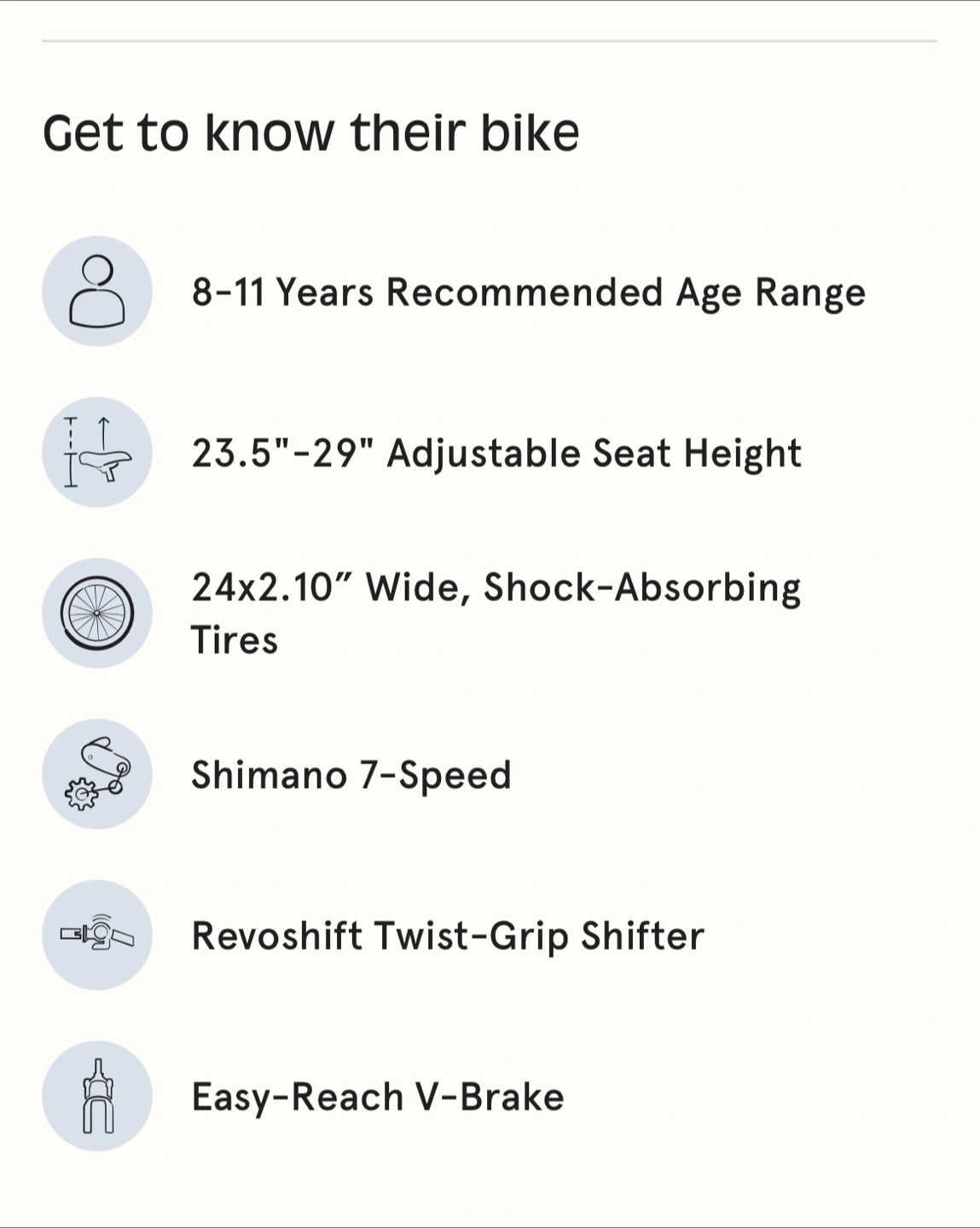
Task: Tap the 'Shimano 7-Speed' label
Action: click(351, 775)
